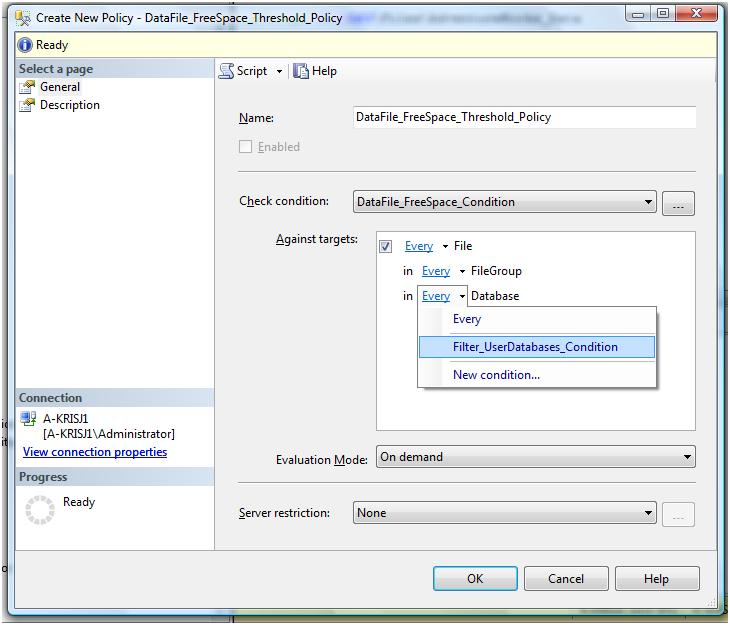Viewport: 730px width, 625px height.
Task: Click the progress spinner icon
Action: [40, 510]
